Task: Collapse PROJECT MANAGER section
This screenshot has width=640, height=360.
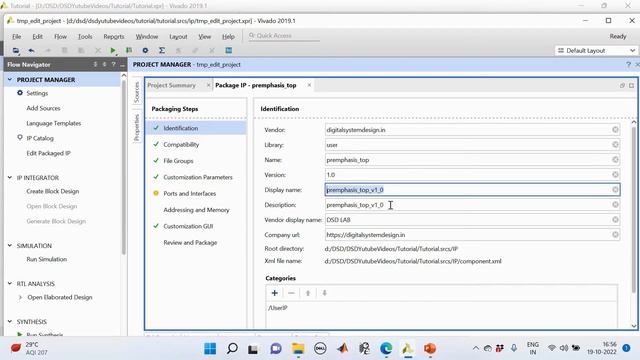Action: pos(10,80)
